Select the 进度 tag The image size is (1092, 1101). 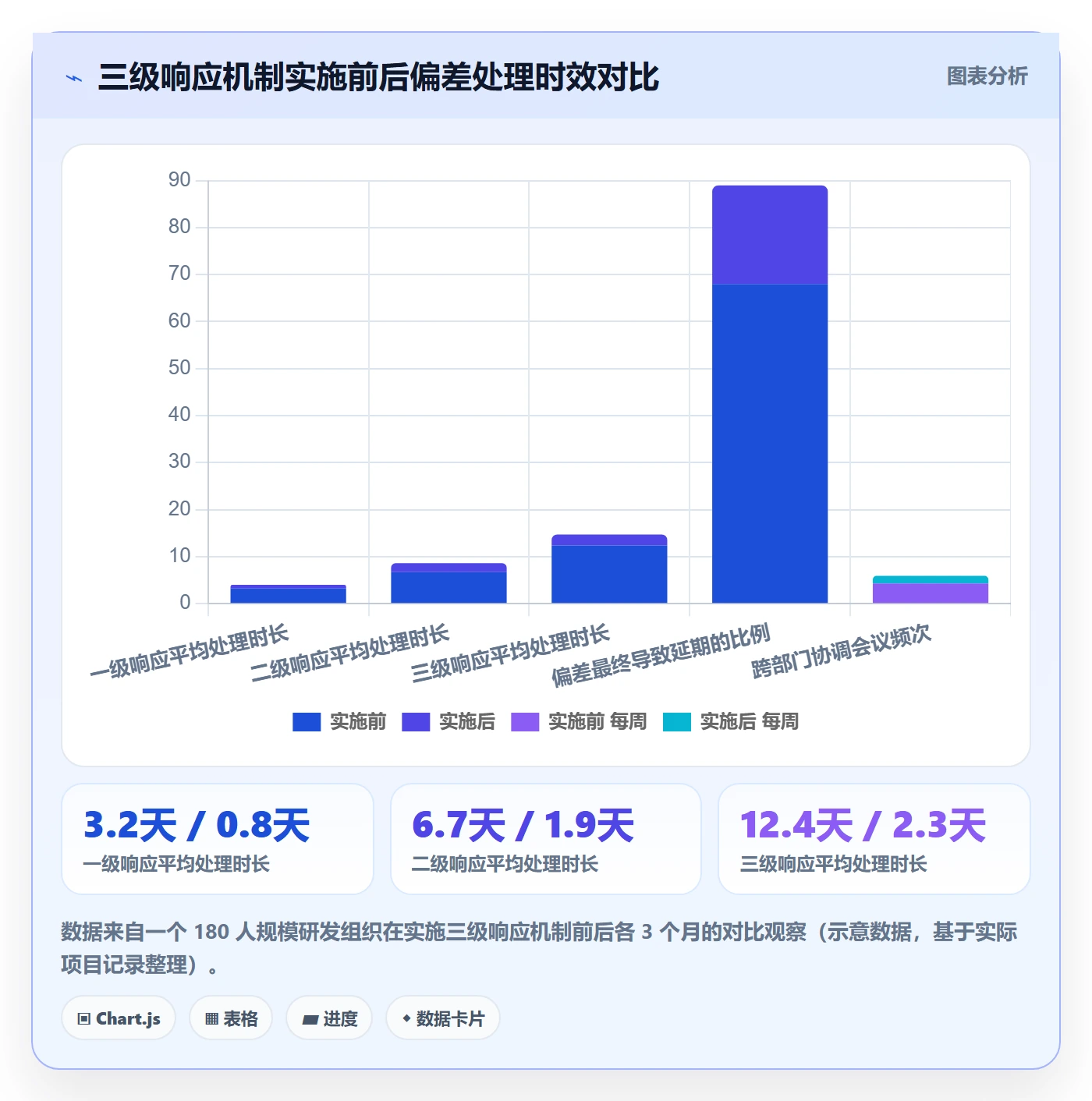pyautogui.click(x=329, y=1018)
